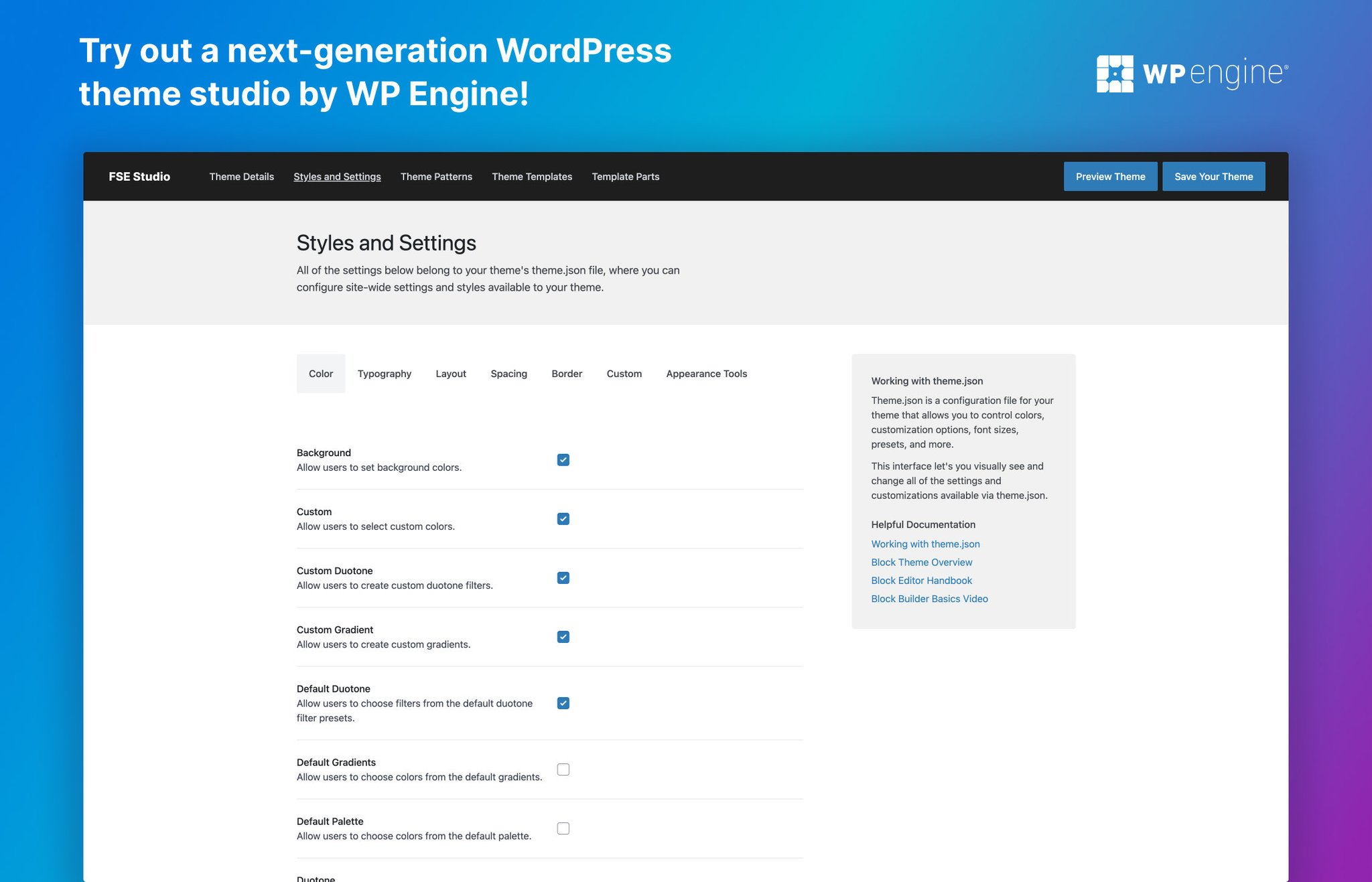
Task: Open the Spacing settings tab
Action: coord(508,374)
